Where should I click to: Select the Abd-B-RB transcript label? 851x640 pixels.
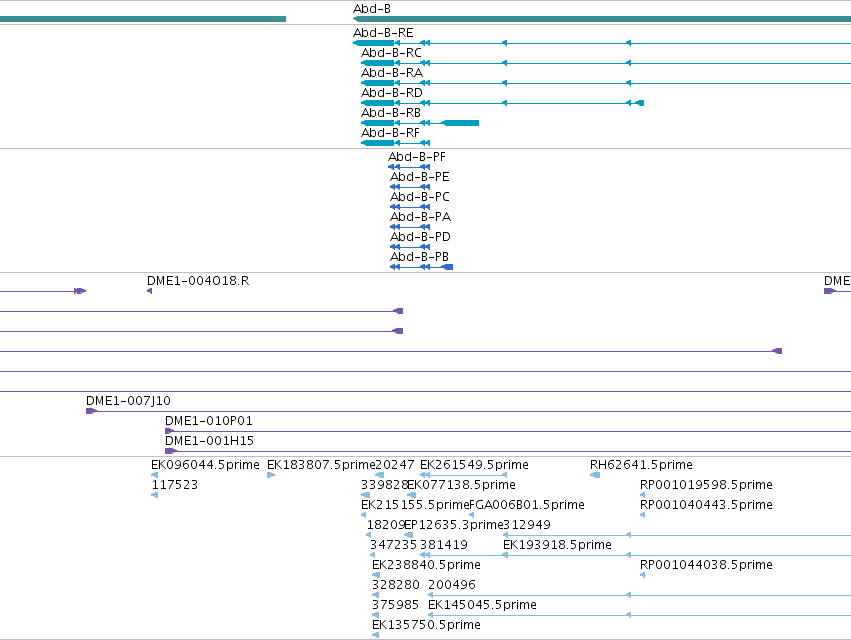click(391, 113)
